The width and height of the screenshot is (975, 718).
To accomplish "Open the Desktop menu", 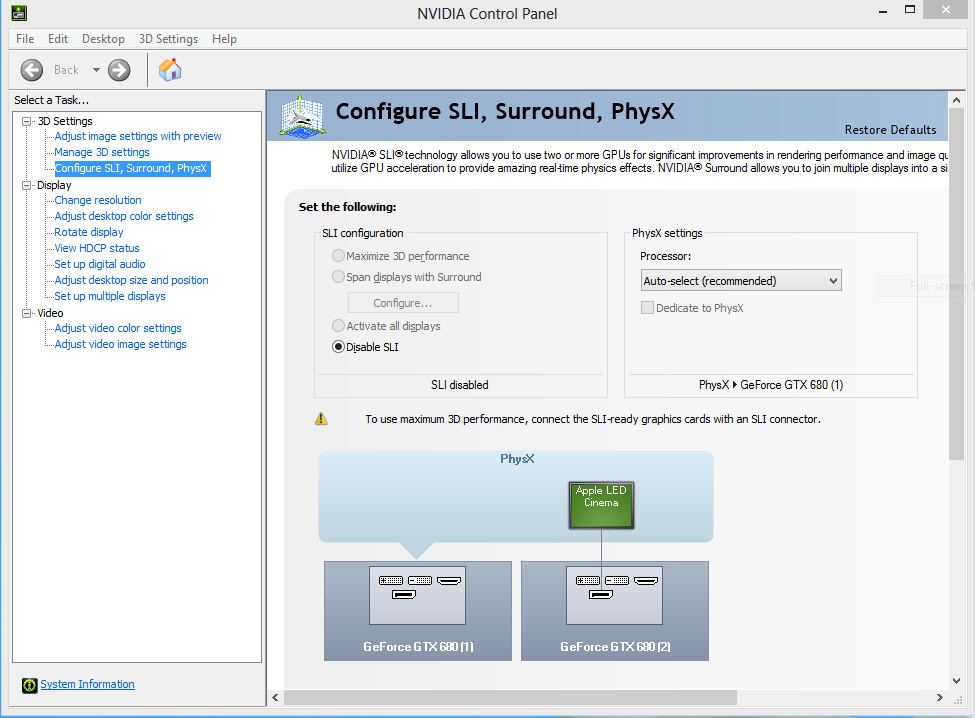I will [x=103, y=39].
